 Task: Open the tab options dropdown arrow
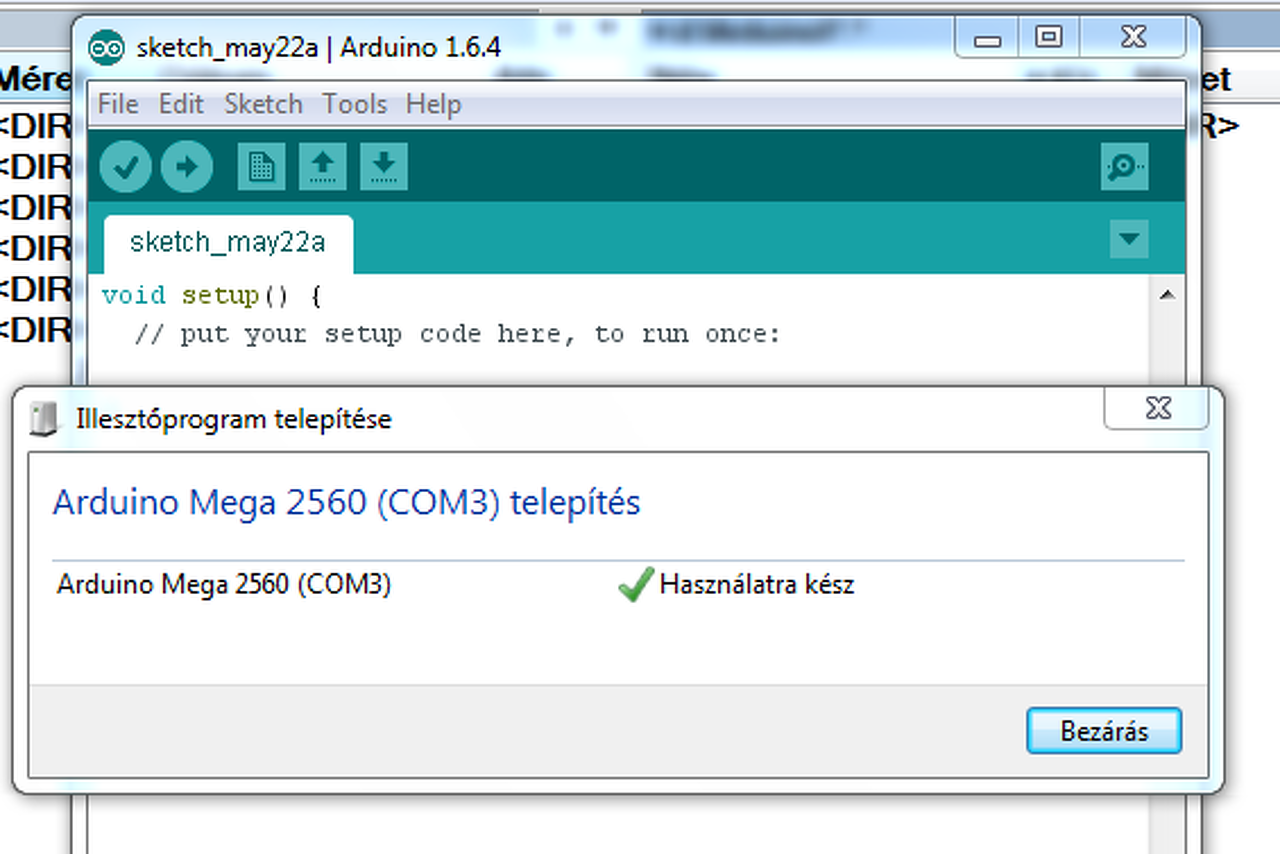click(1129, 240)
